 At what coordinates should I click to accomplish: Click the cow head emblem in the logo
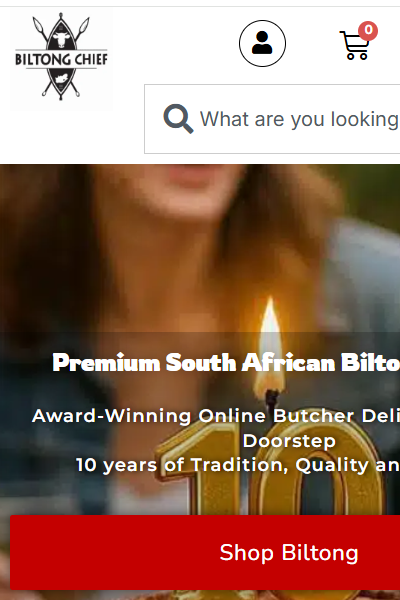click(x=62, y=39)
